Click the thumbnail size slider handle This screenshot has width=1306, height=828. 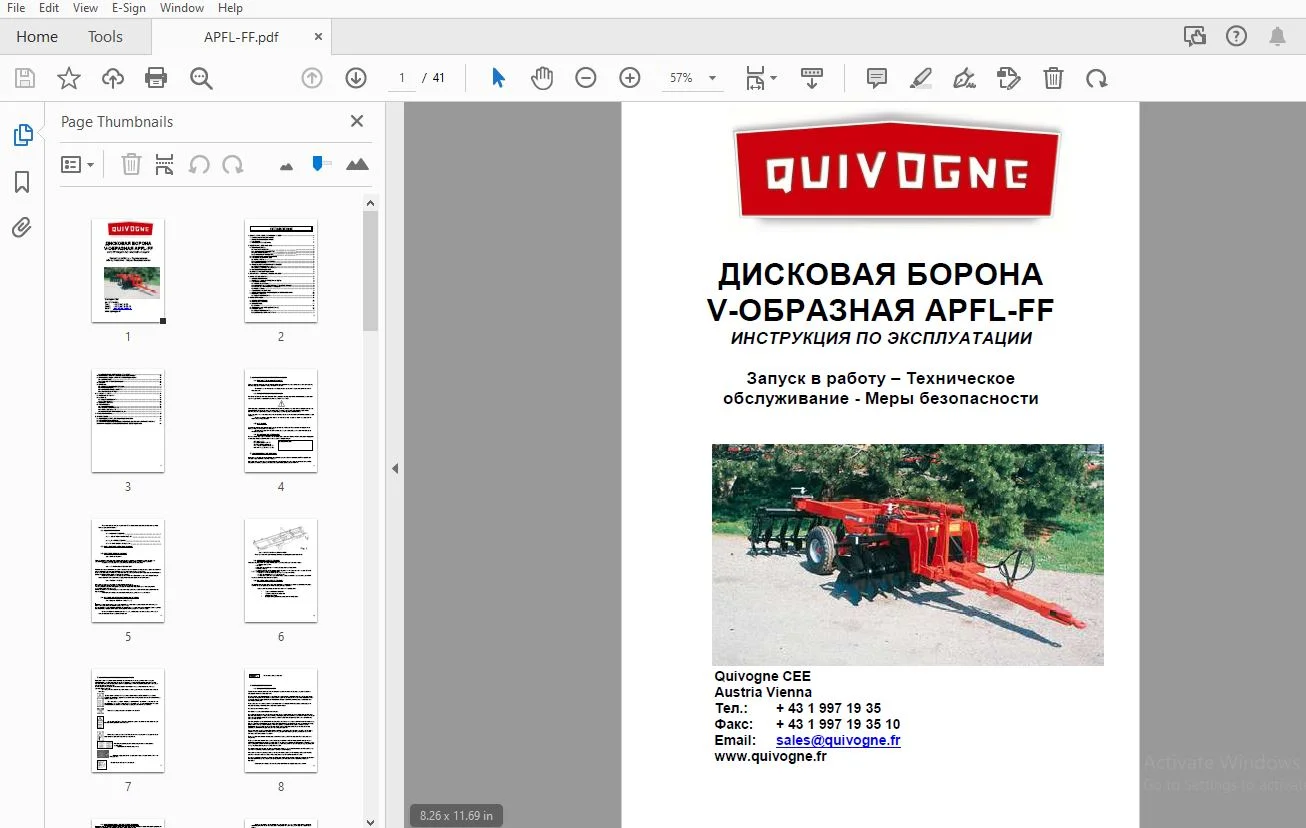pyautogui.click(x=319, y=163)
